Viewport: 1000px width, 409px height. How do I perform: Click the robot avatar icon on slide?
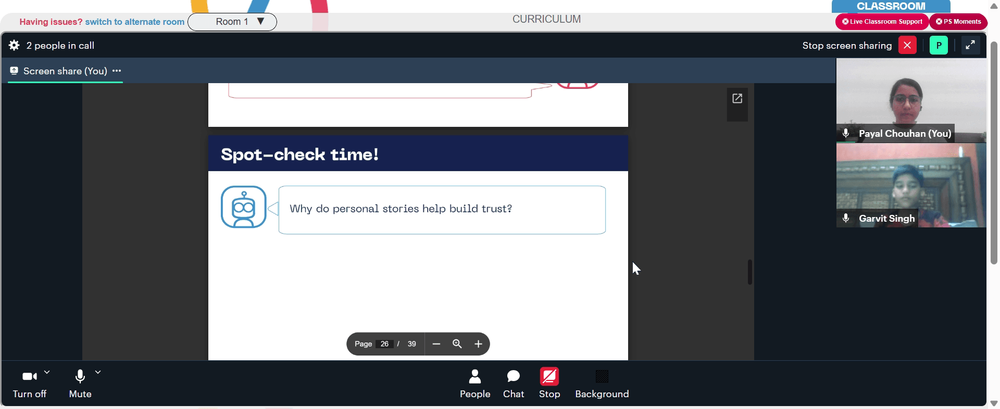244,207
